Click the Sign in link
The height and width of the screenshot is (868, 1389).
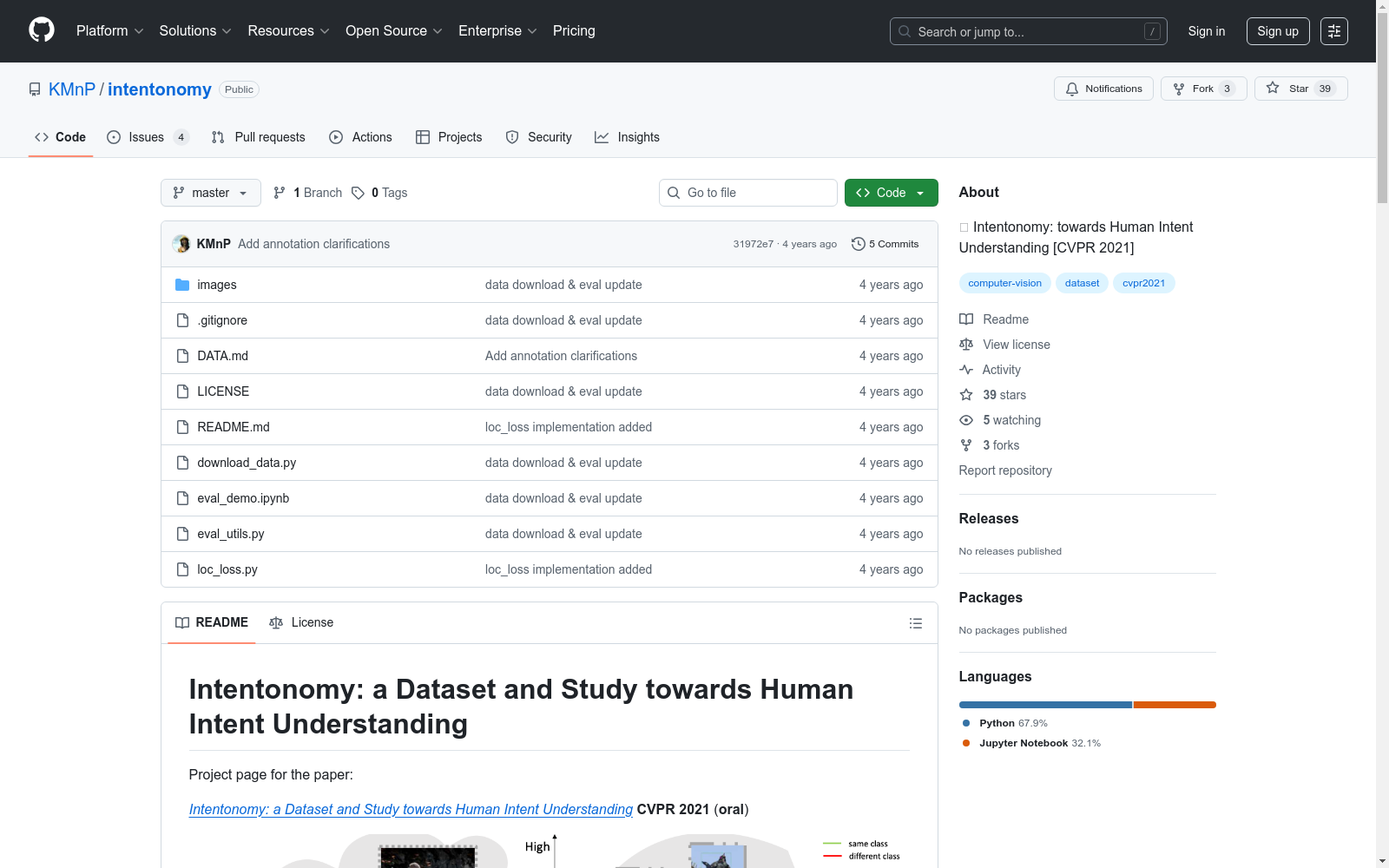[1207, 31]
